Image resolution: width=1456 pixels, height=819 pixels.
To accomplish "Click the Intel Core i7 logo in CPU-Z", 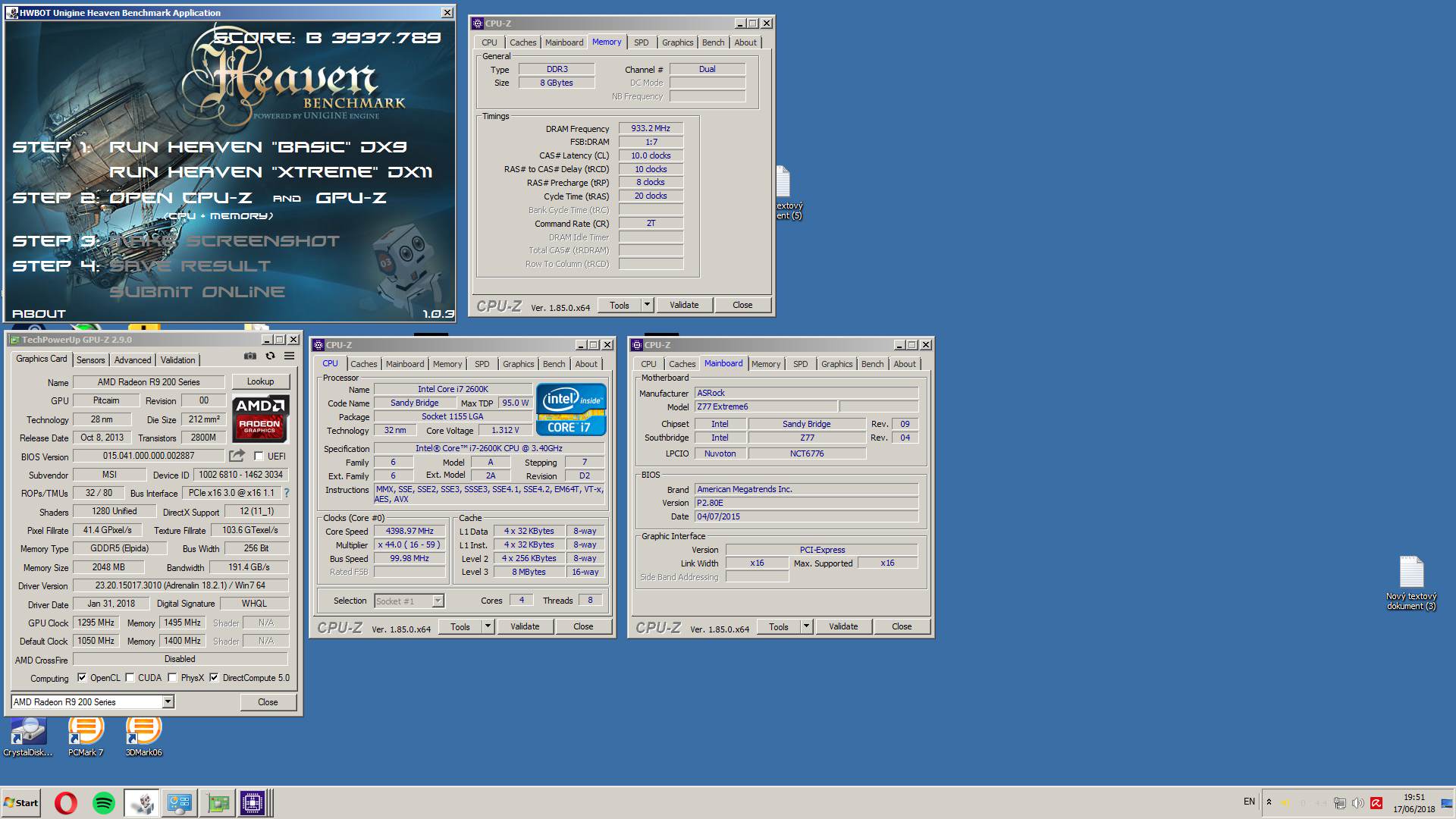I will pos(571,410).
